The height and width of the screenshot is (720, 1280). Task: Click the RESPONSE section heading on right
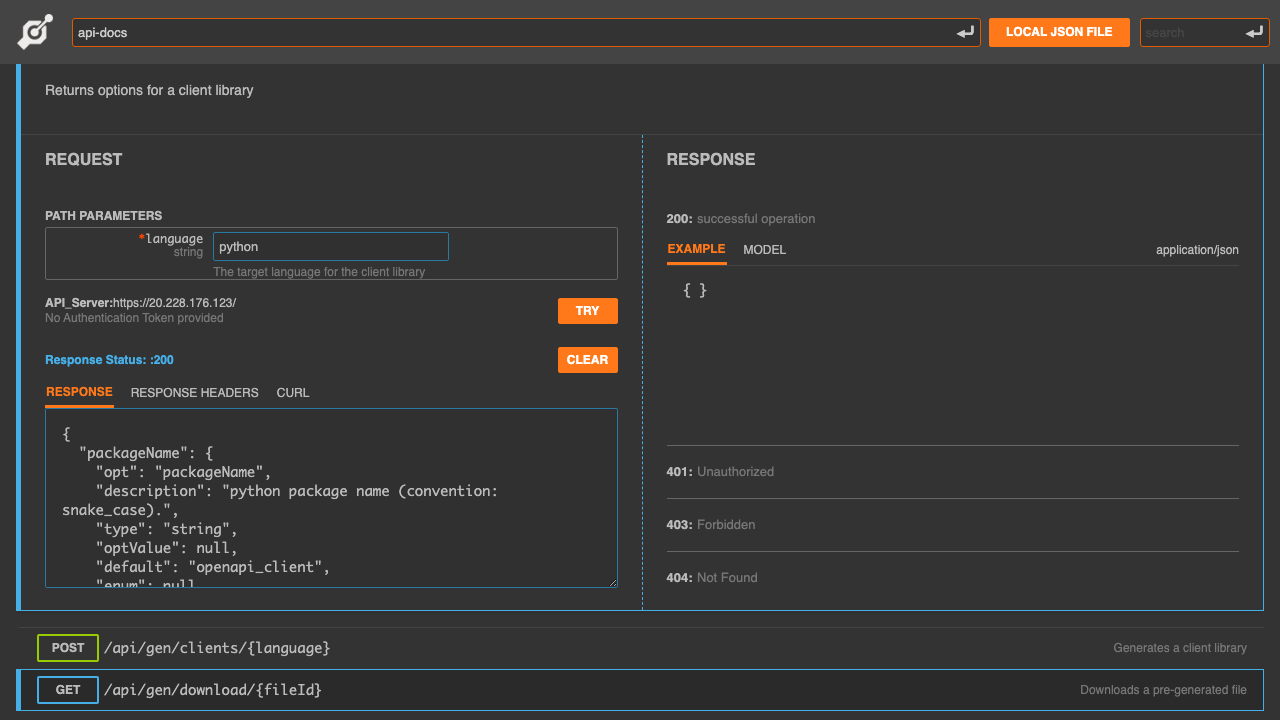click(x=711, y=159)
